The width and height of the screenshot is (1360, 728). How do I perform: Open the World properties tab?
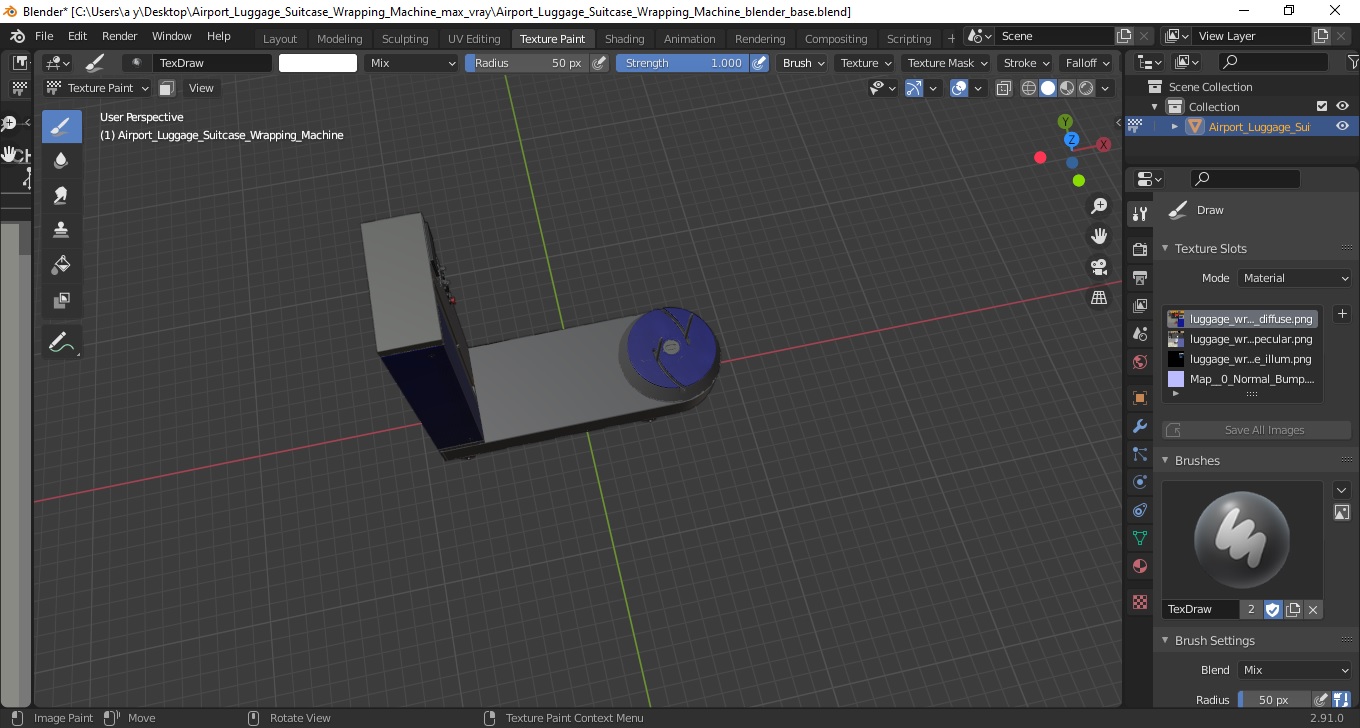1139,362
